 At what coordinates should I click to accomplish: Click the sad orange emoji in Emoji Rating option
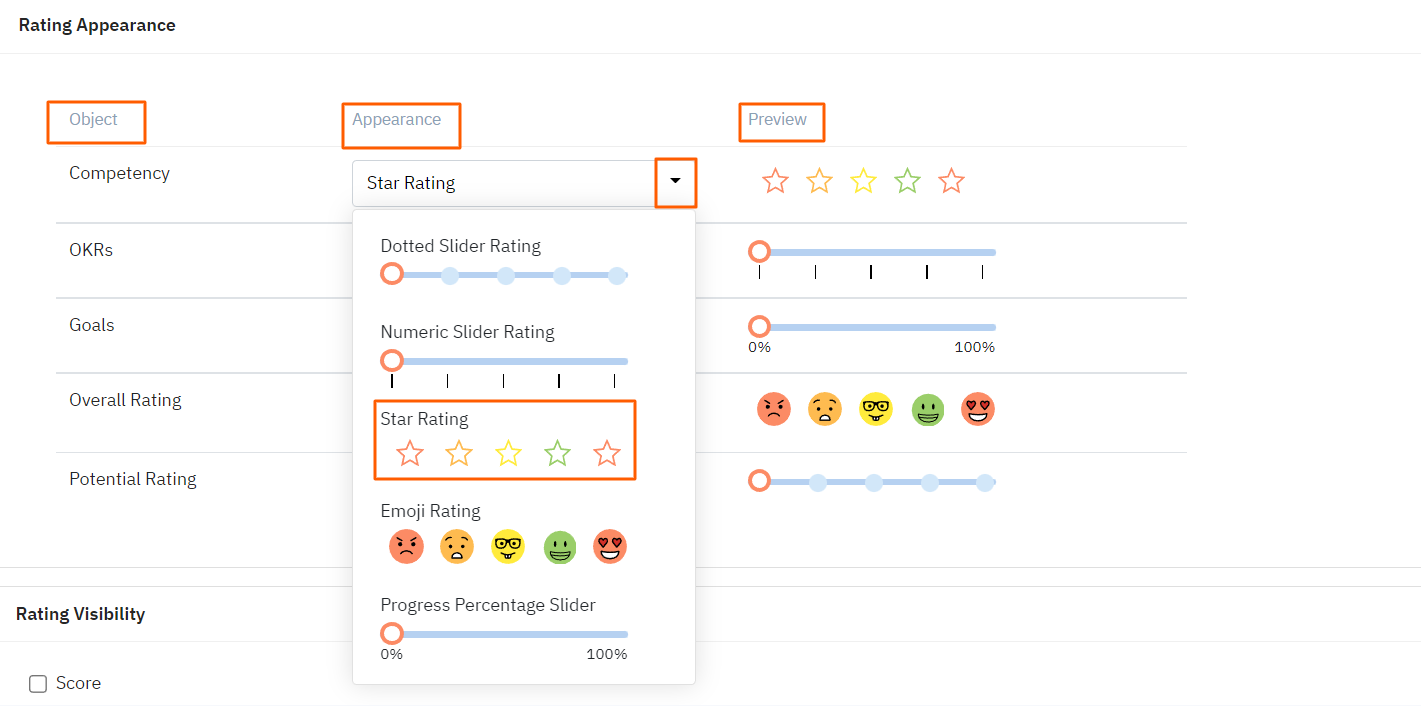click(x=457, y=547)
